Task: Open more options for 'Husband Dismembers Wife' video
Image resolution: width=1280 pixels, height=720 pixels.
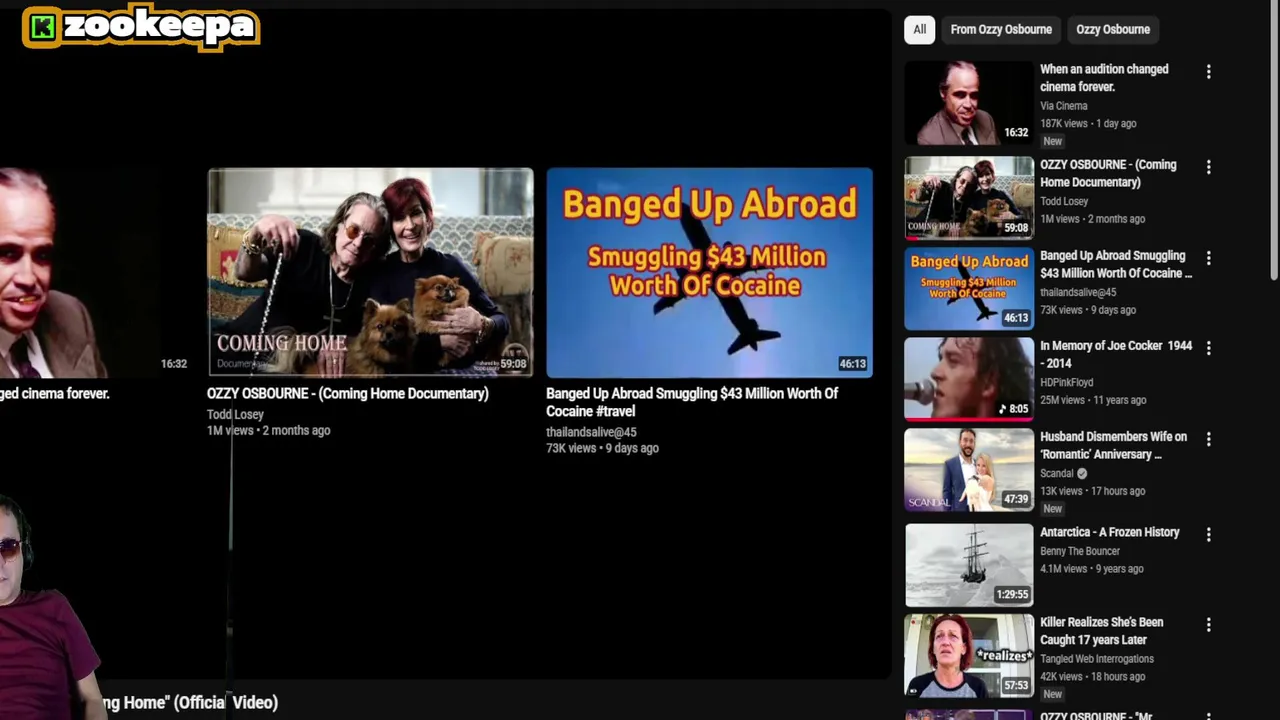Action: tap(1208, 439)
